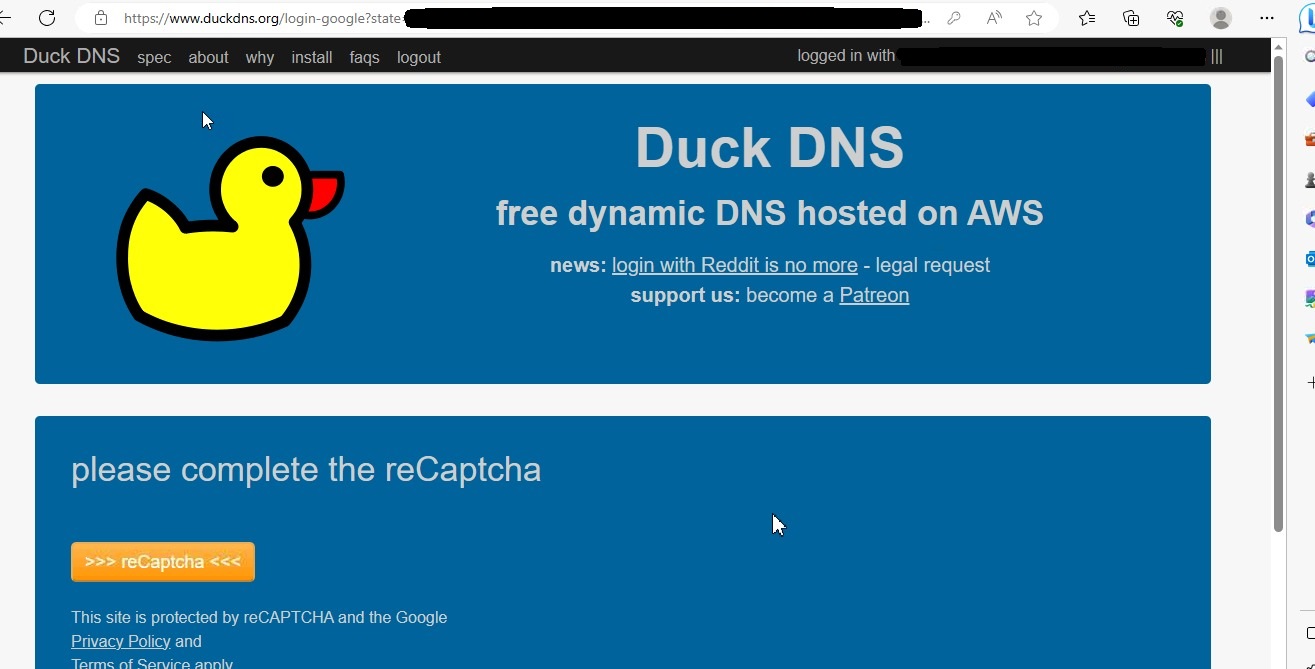Select the Read aloud icon
1315x669 pixels.
(993, 18)
